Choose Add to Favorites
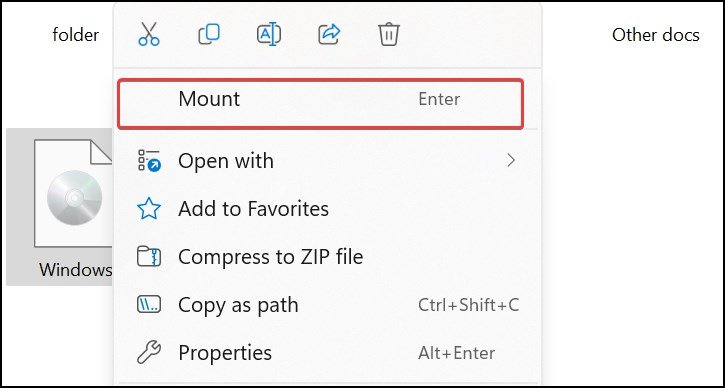725x388 pixels. coord(326,209)
